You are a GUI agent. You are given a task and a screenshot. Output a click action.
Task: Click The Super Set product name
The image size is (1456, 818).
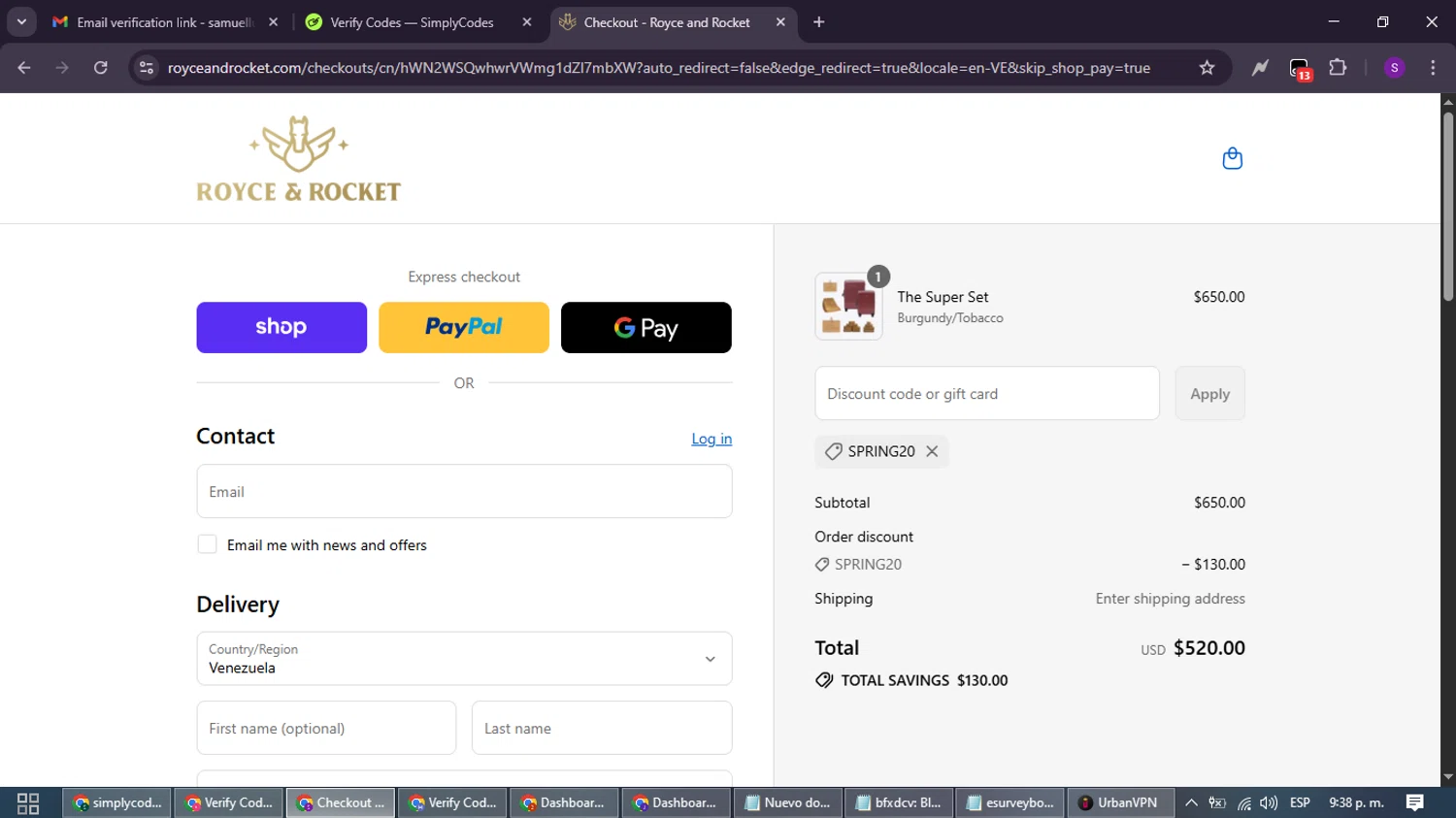pyautogui.click(x=943, y=297)
